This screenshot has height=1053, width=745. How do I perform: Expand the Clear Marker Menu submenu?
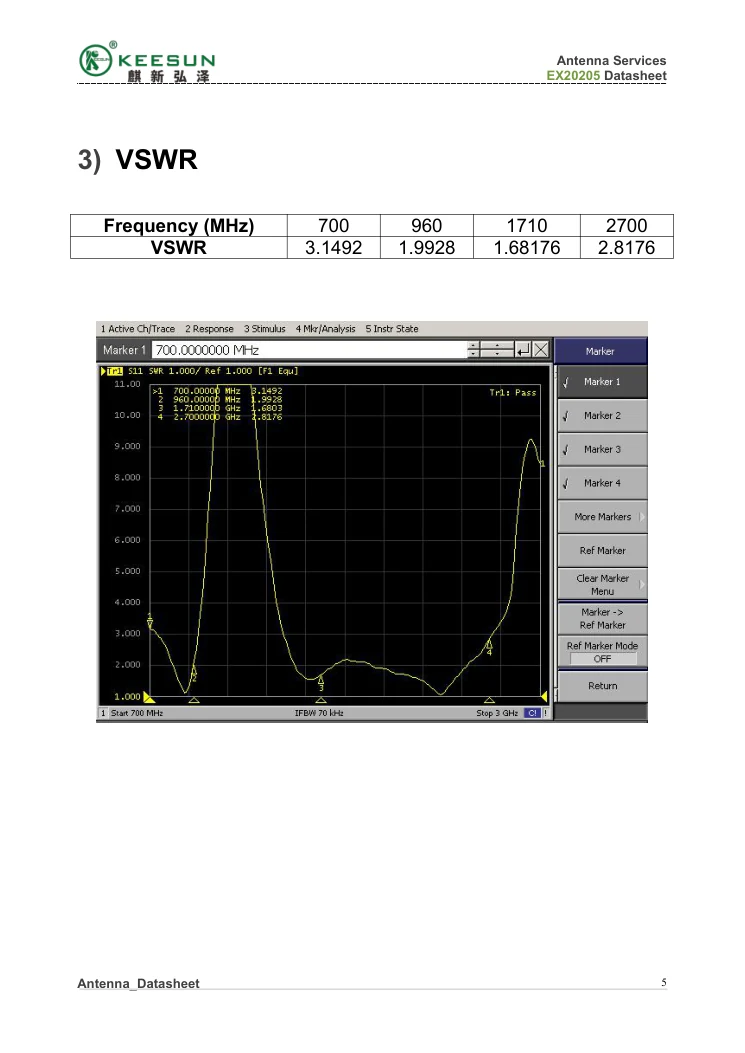603,584
